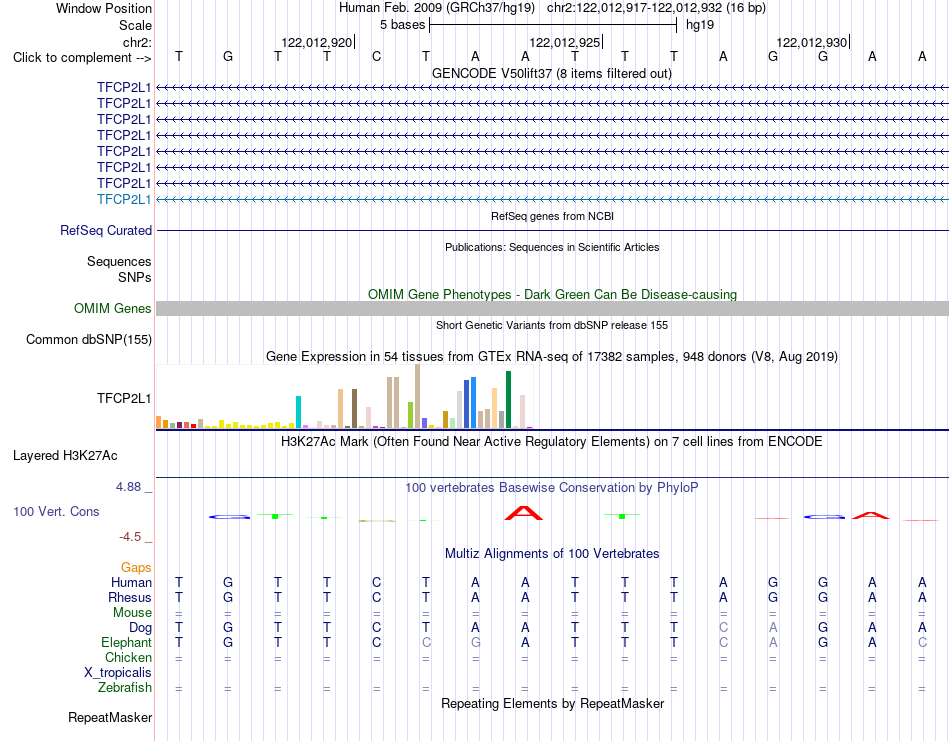Click the hg19 label beside the scale bar

point(700,25)
